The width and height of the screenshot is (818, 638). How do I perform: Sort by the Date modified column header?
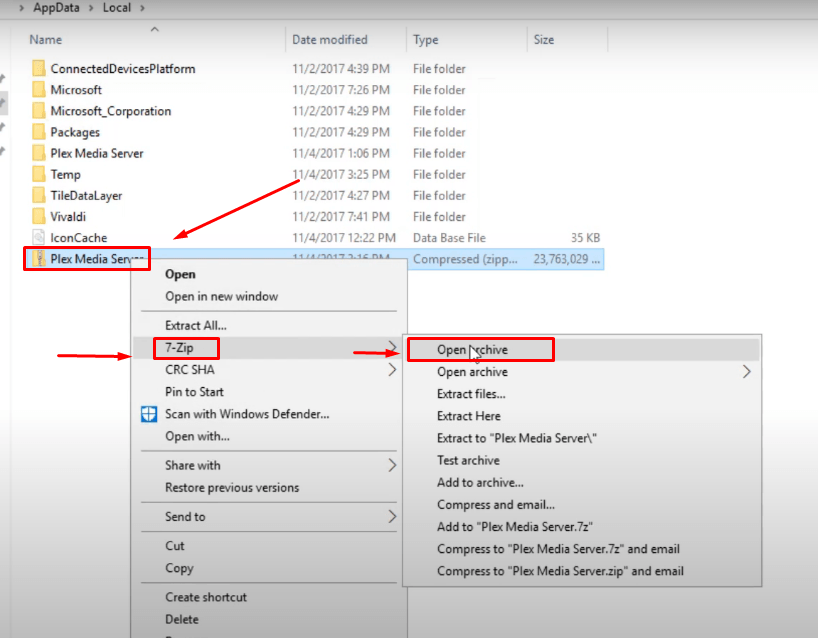(330, 40)
